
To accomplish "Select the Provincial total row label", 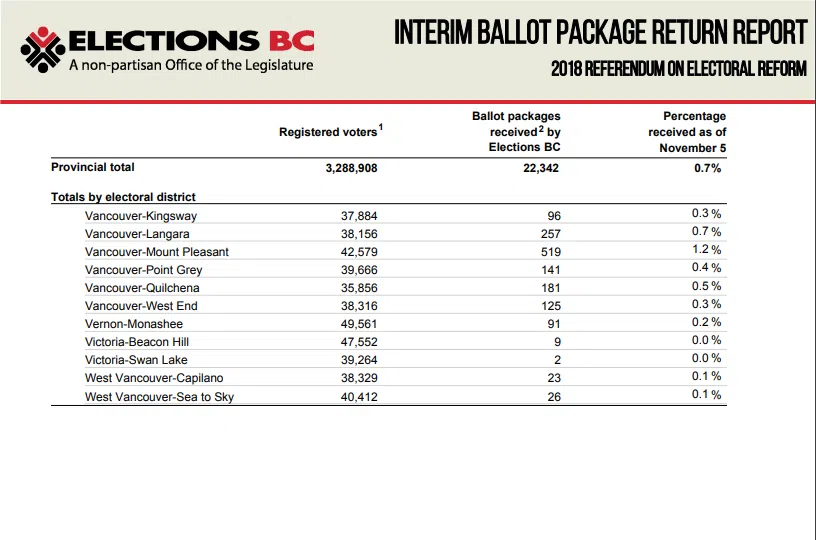I will point(93,167).
